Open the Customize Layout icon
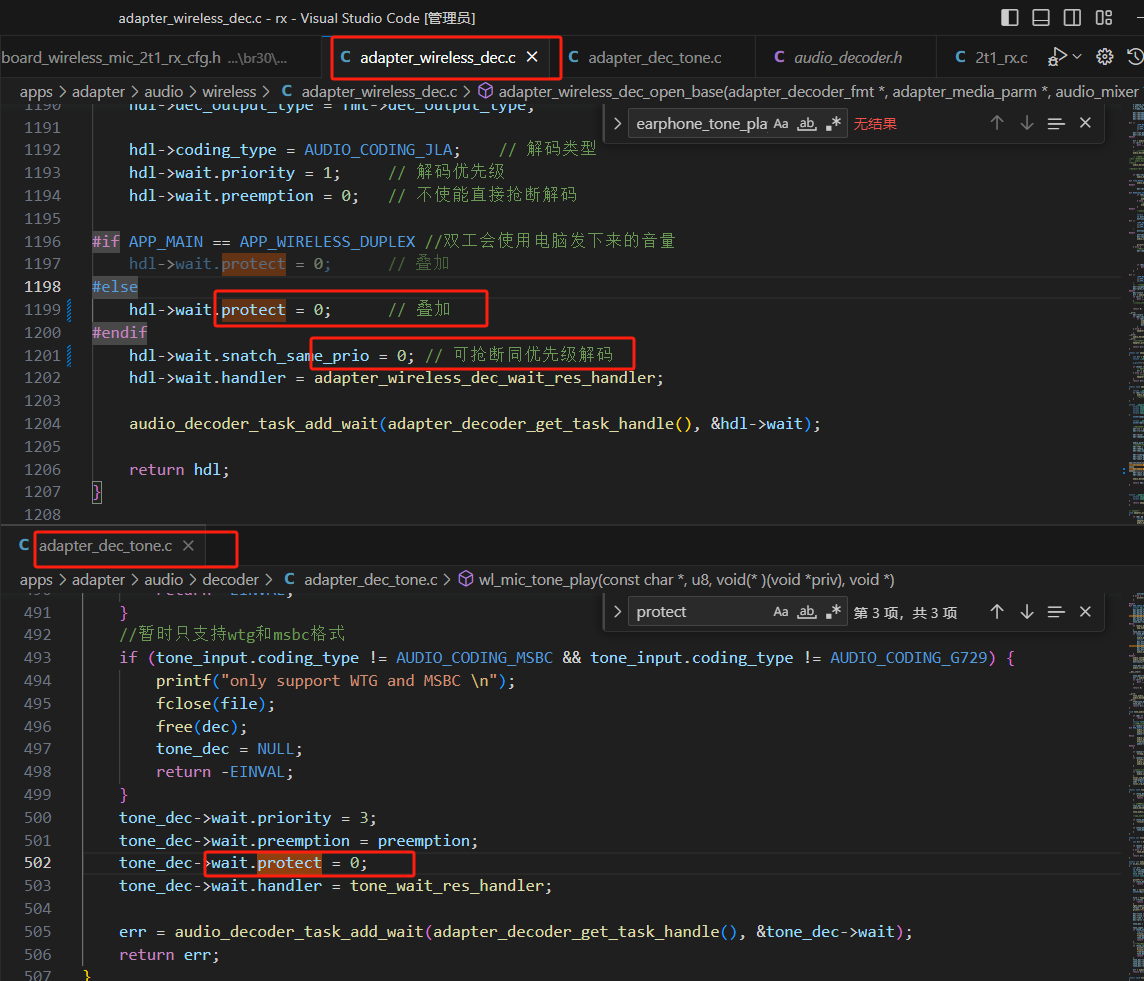Screen dimensions: 1144x981 click(x=1104, y=18)
